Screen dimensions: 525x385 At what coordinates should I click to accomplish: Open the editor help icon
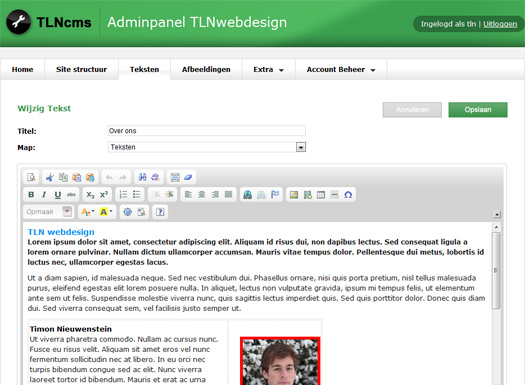tap(160, 212)
